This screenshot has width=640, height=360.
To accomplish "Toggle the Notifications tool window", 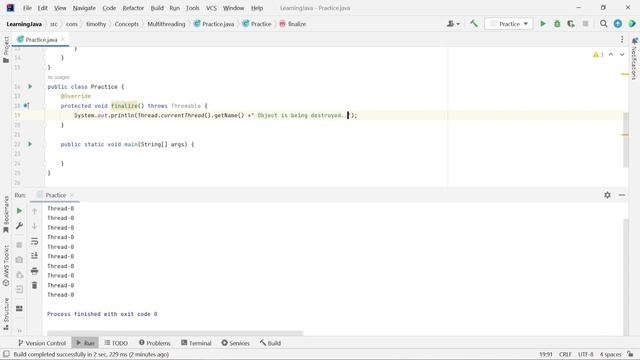I will tap(634, 59).
